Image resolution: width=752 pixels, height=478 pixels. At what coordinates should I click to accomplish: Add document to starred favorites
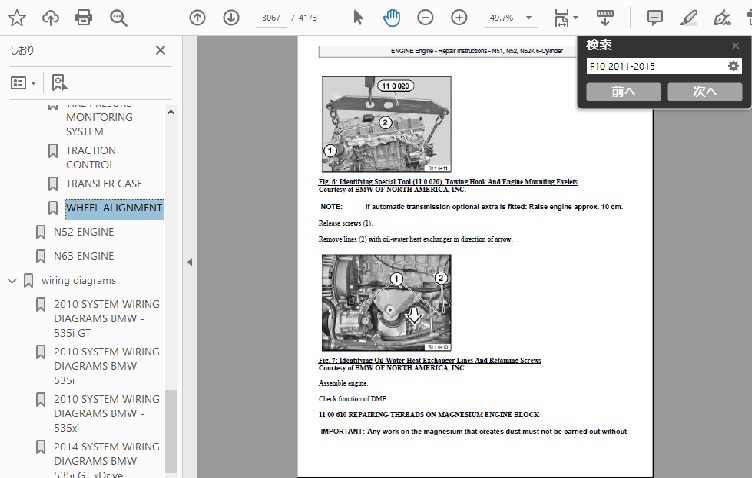pos(17,17)
